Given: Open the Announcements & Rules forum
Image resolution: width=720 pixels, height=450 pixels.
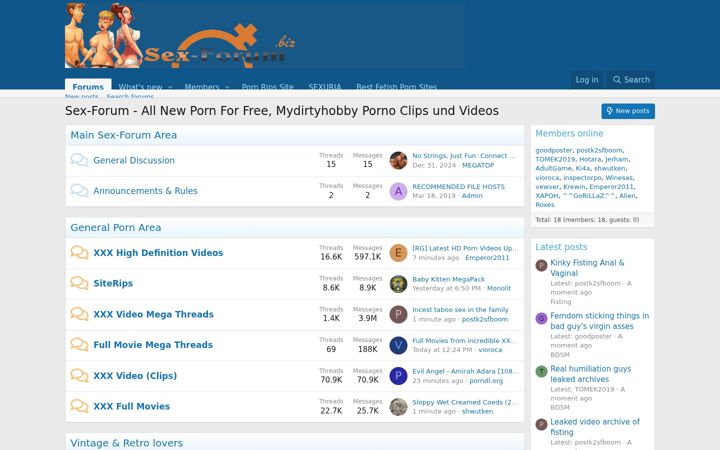Looking at the screenshot, I should 145,191.
